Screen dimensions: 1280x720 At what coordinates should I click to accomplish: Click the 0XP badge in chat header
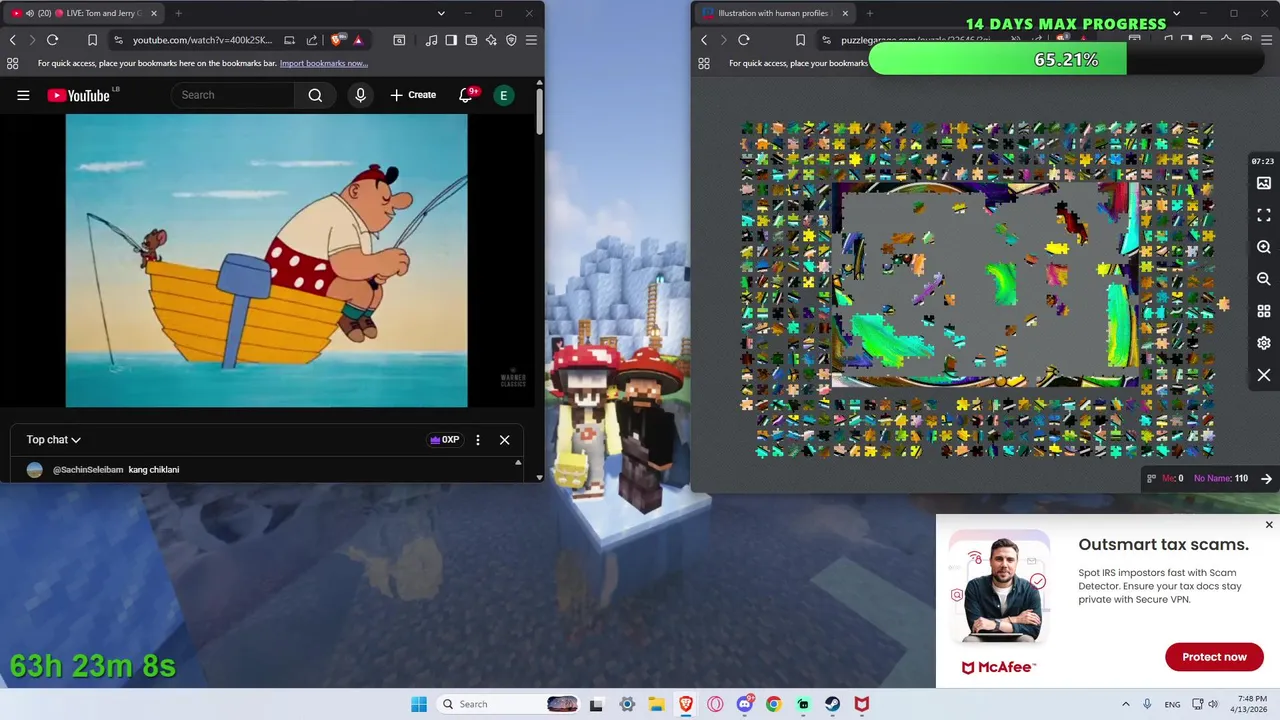[x=445, y=440]
